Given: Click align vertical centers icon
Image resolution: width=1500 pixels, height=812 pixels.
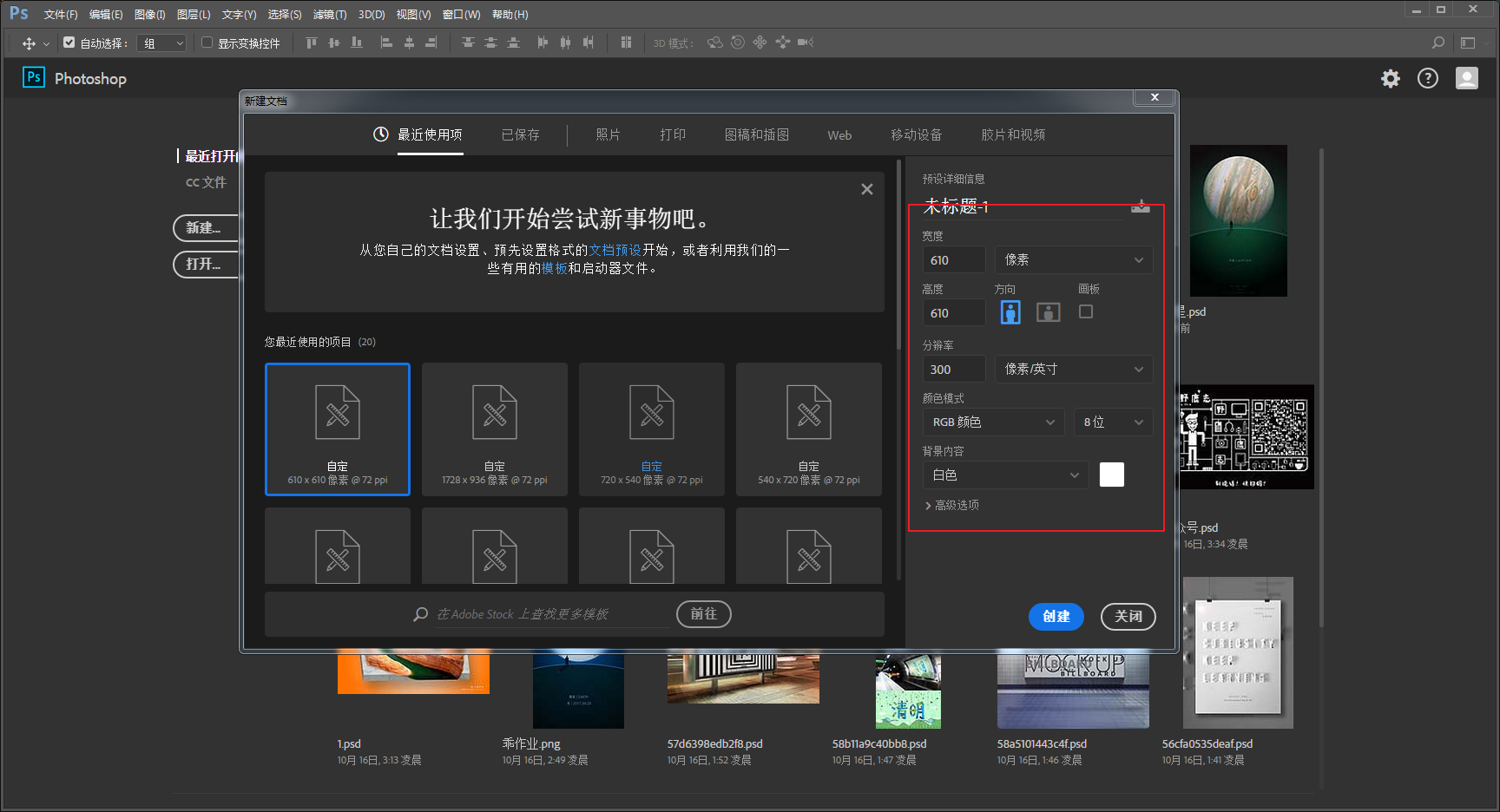Looking at the screenshot, I should point(334,43).
